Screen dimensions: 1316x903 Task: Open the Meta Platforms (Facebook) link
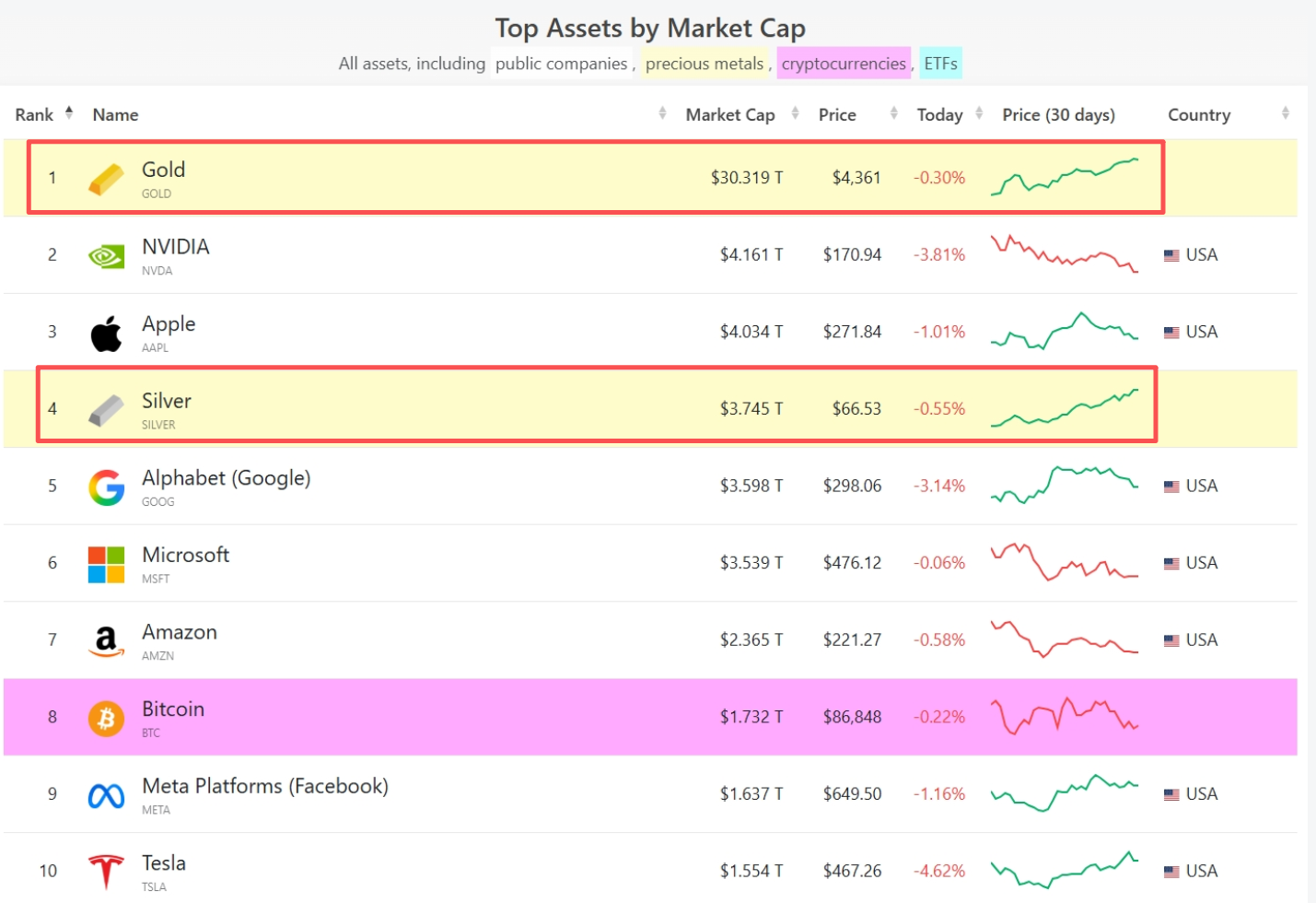pos(265,786)
